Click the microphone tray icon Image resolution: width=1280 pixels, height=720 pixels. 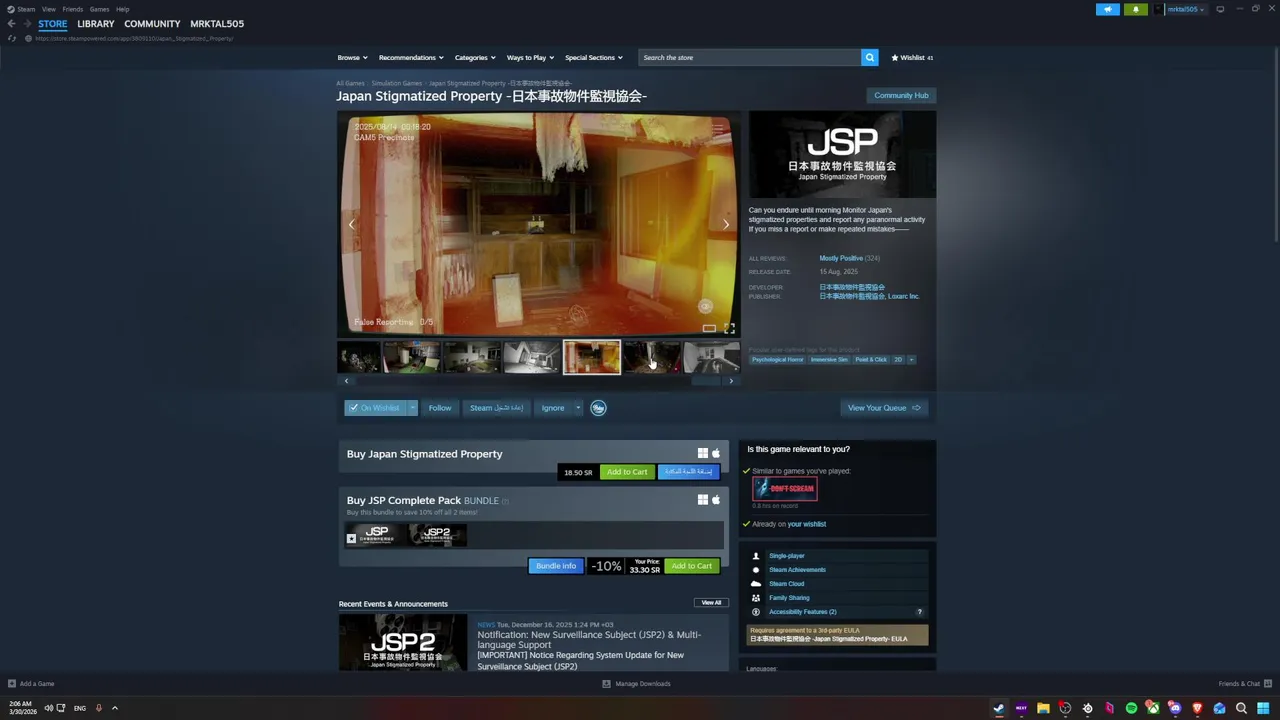[98, 708]
